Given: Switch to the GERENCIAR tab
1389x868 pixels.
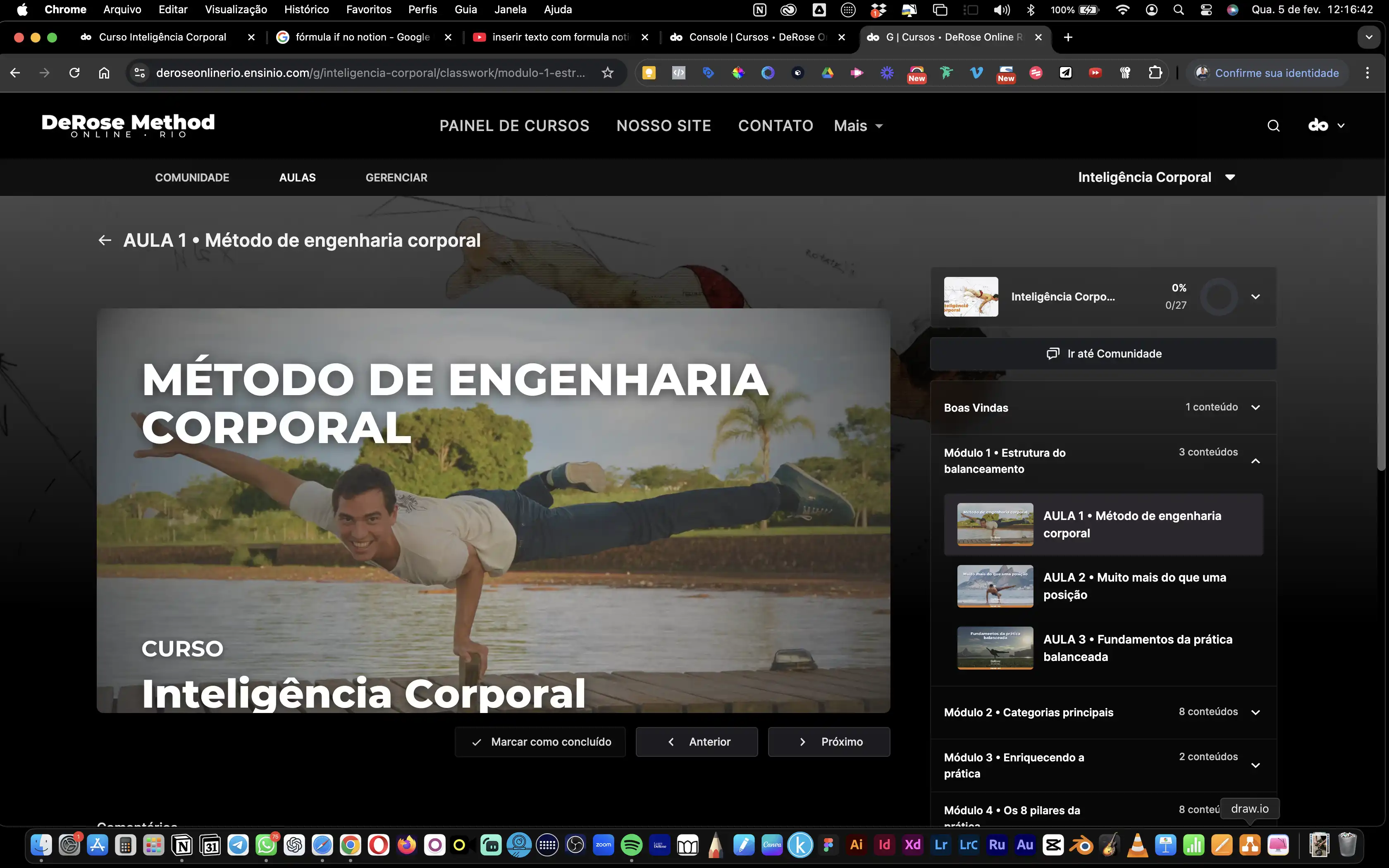Looking at the screenshot, I should 396,177.
